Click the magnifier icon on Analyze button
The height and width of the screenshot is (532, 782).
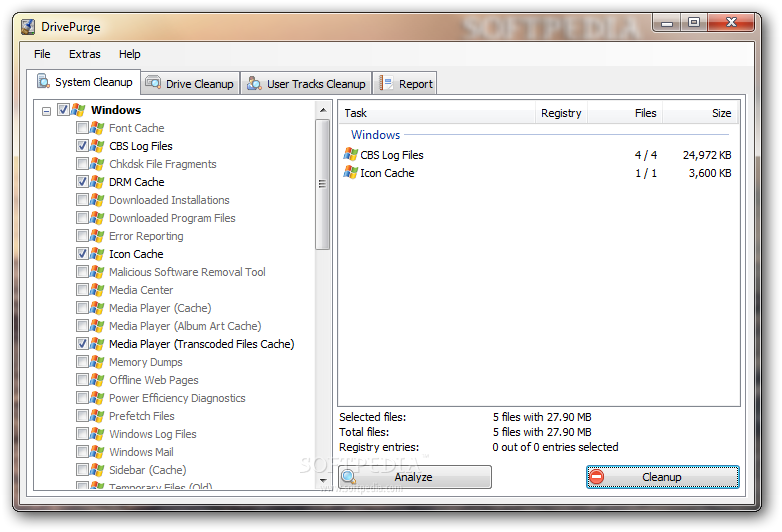tap(349, 477)
